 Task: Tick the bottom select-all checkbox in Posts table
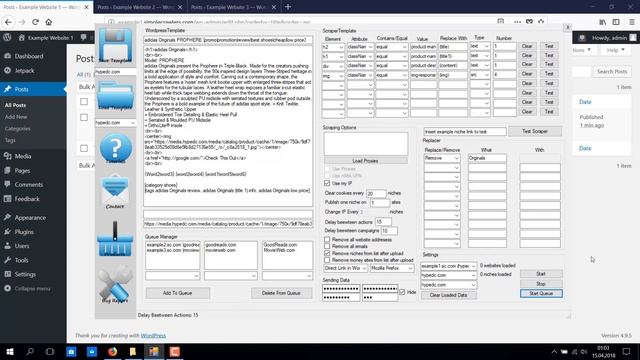[x=84, y=148]
